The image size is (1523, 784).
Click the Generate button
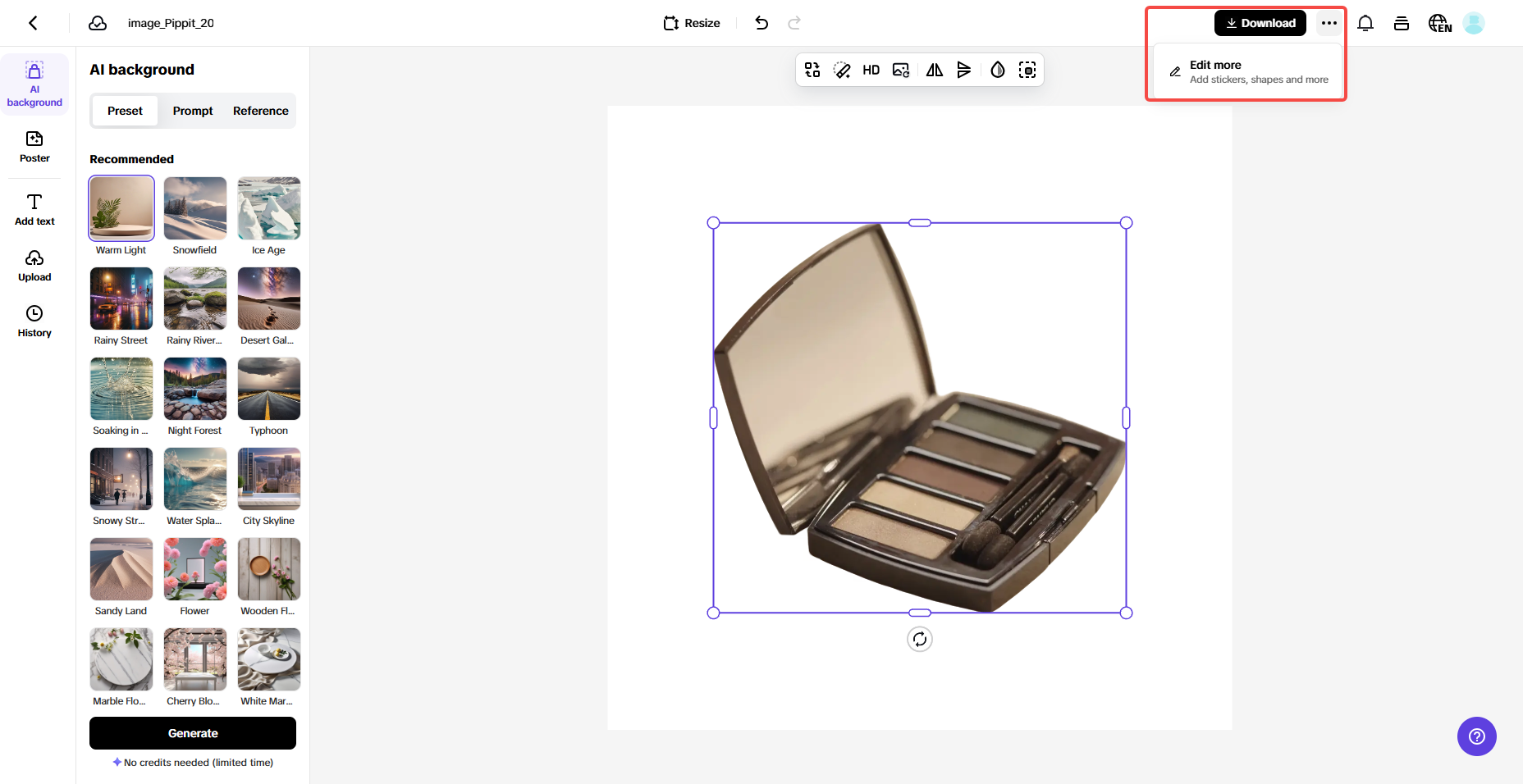point(193,733)
